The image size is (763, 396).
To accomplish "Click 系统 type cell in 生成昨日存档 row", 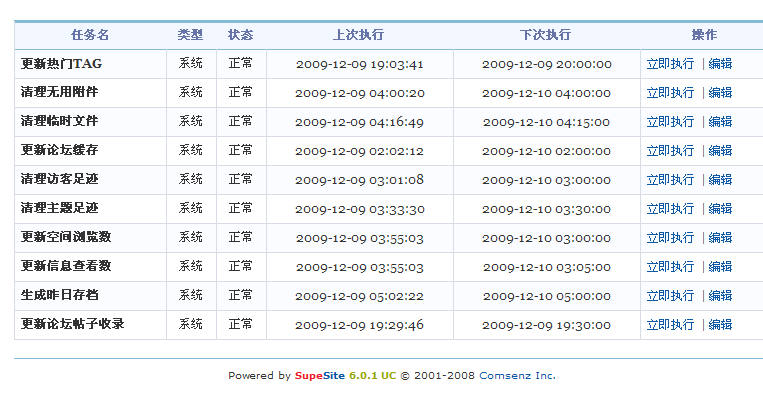I will click(x=191, y=295).
